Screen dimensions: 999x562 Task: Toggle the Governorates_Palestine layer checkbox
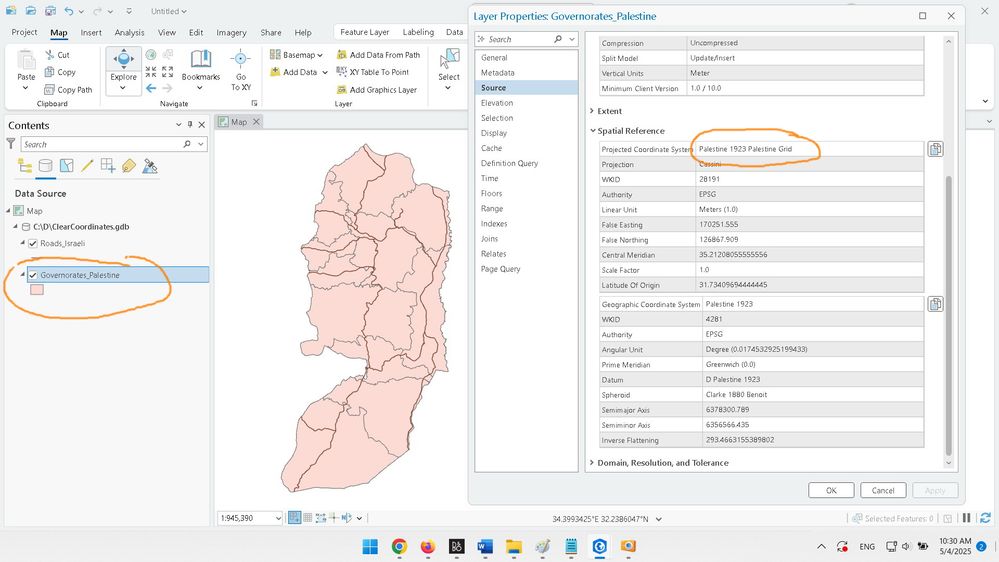(33, 275)
